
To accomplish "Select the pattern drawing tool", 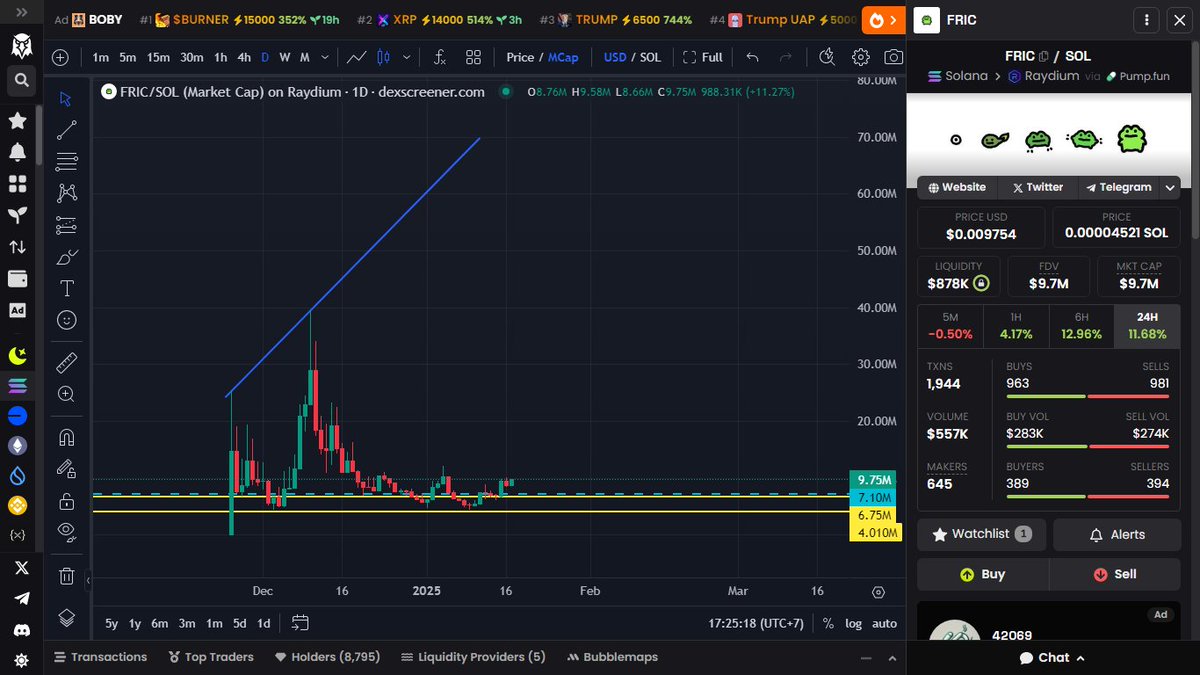I will (66, 193).
